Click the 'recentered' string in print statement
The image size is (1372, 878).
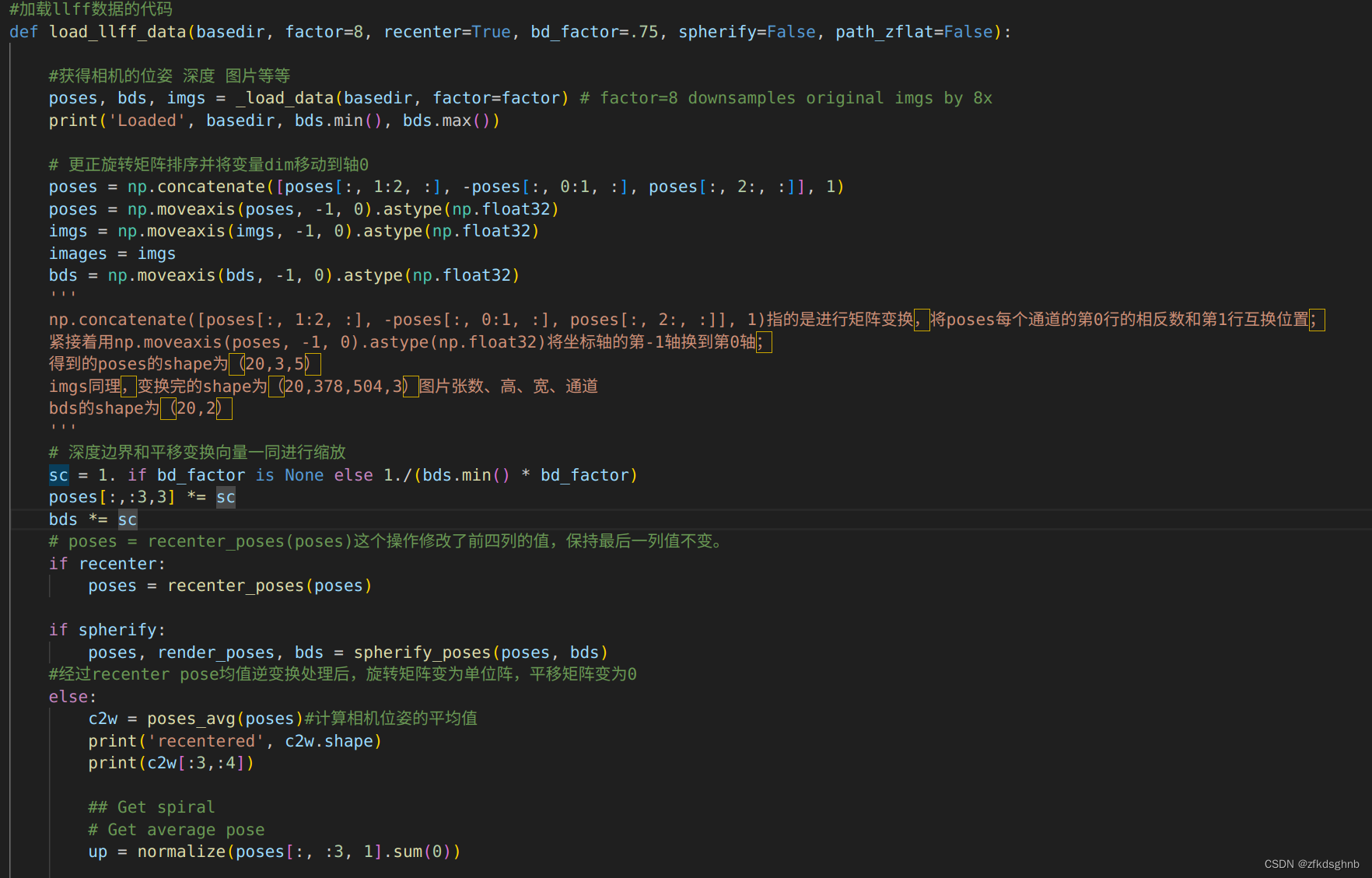point(205,740)
